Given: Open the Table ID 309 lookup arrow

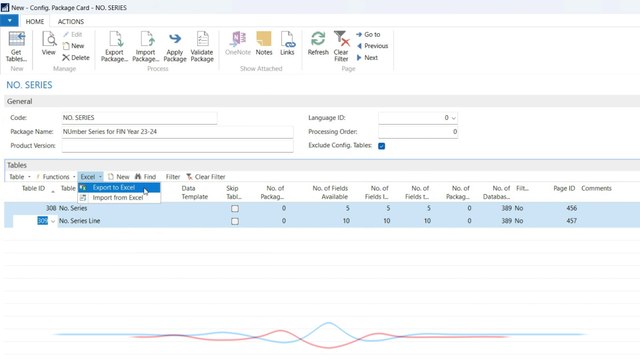Looking at the screenshot, I should 53,221.
